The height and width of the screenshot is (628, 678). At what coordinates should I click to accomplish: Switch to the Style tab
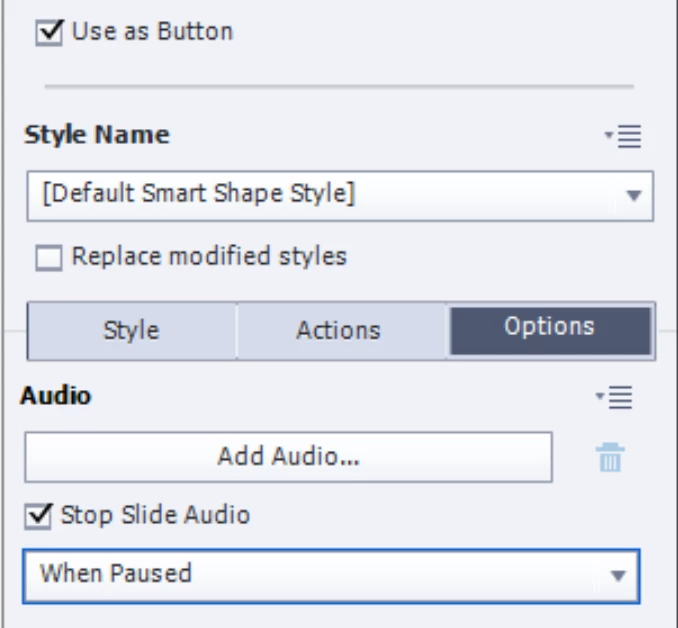click(132, 331)
